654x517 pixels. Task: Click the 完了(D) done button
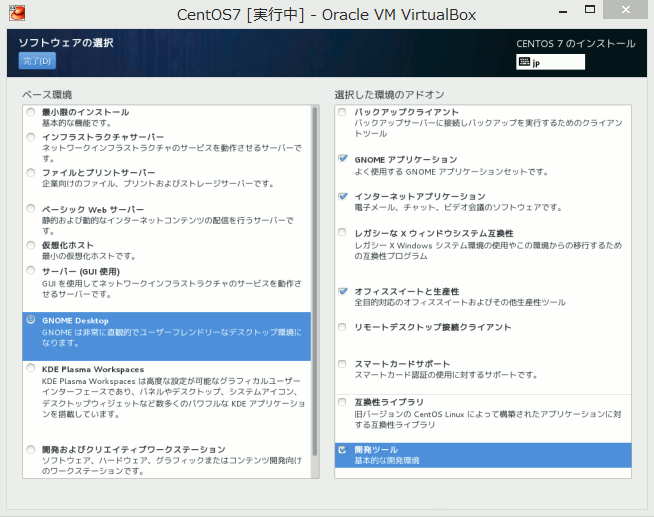[x=37, y=62]
